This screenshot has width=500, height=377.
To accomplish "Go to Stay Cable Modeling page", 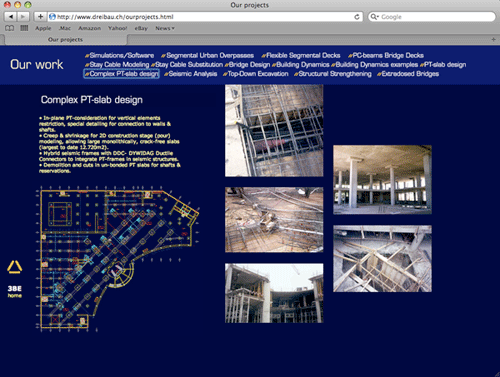I will pos(117,65).
